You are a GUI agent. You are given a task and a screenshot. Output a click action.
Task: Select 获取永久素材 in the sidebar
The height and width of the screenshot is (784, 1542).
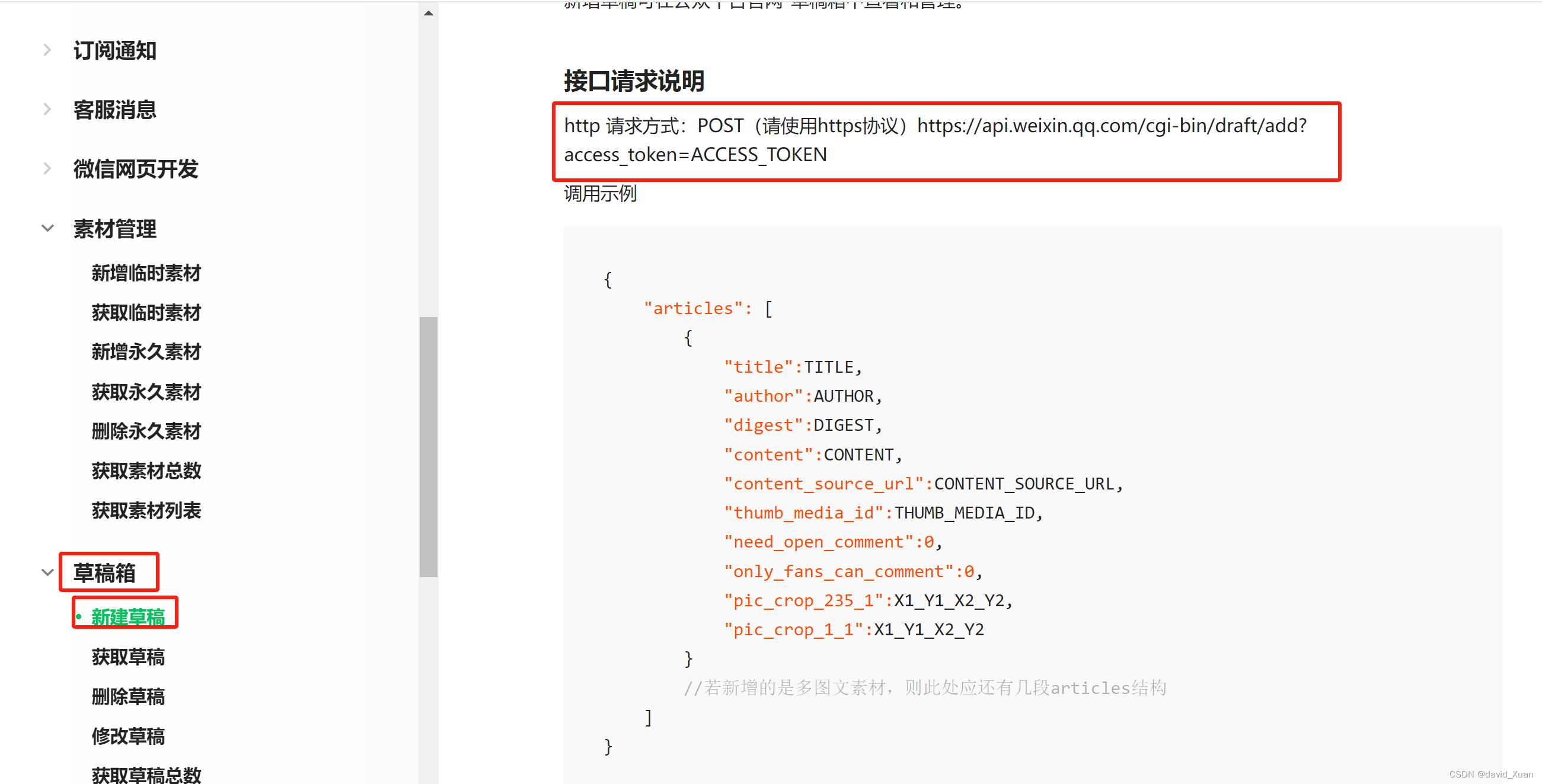(x=146, y=391)
